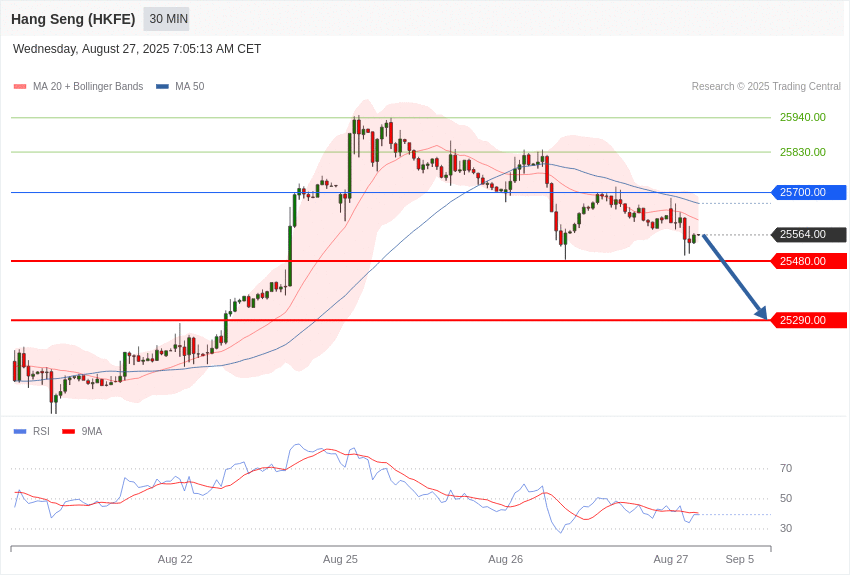Click the 9MA legend label
850x576 pixels.
tap(92, 431)
